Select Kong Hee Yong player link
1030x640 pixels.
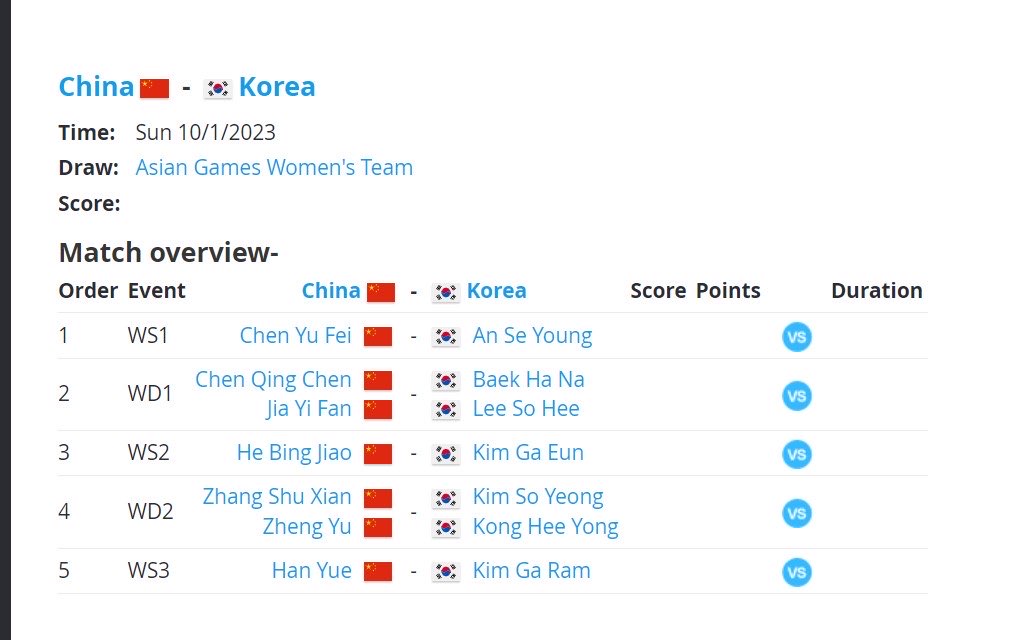545,526
